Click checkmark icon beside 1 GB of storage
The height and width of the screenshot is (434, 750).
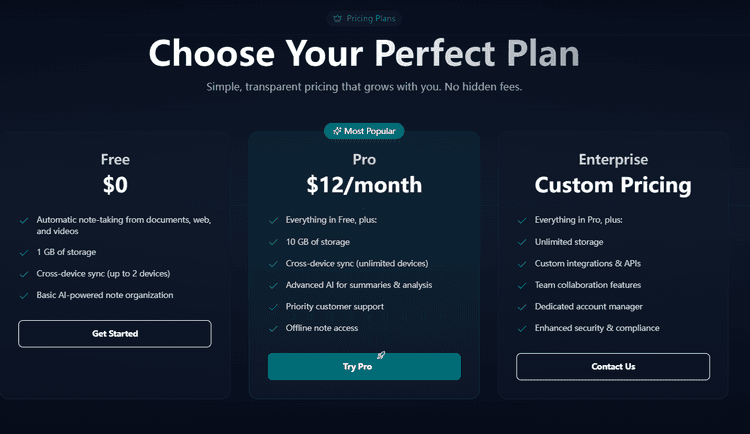coord(23,251)
